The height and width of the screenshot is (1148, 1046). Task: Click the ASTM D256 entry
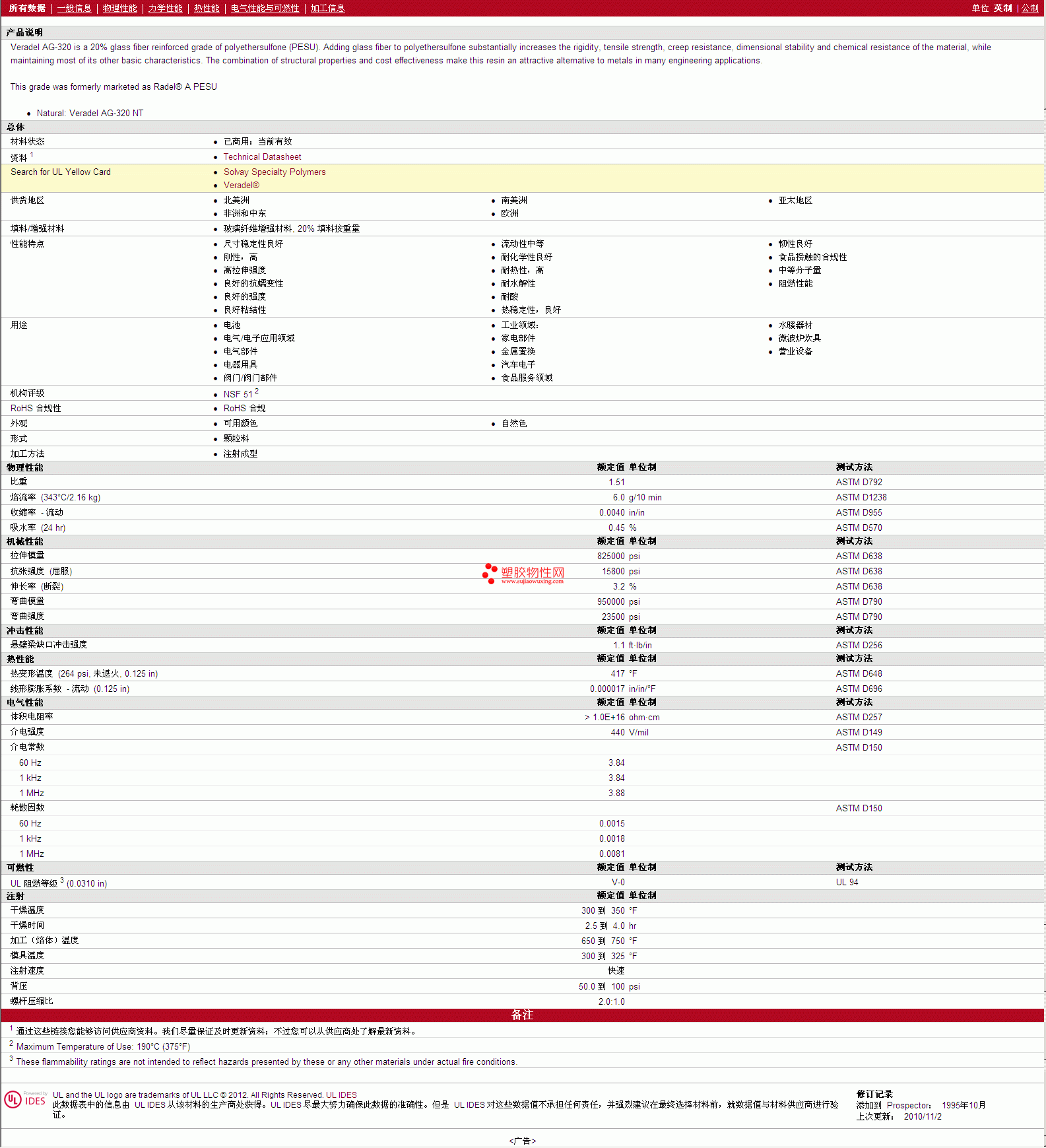859,645
